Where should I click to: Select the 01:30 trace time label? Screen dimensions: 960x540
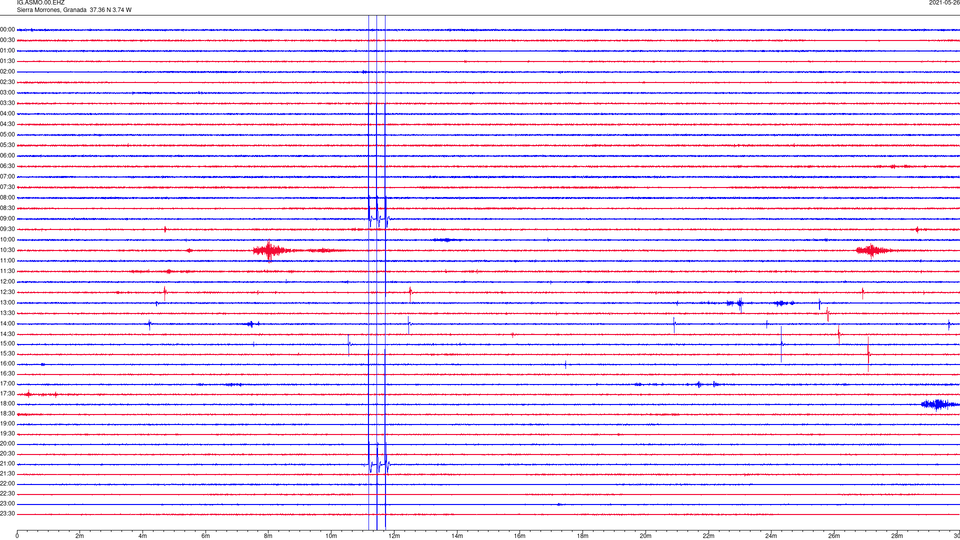coord(7,61)
